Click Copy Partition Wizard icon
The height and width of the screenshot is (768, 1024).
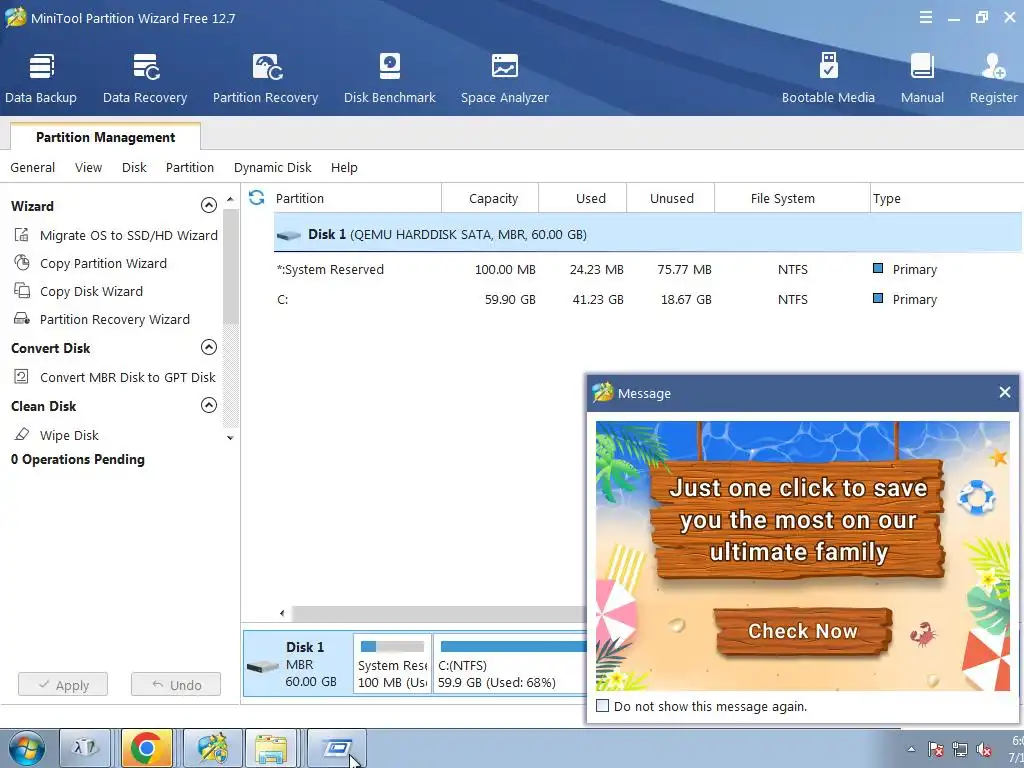pyautogui.click(x=22, y=263)
